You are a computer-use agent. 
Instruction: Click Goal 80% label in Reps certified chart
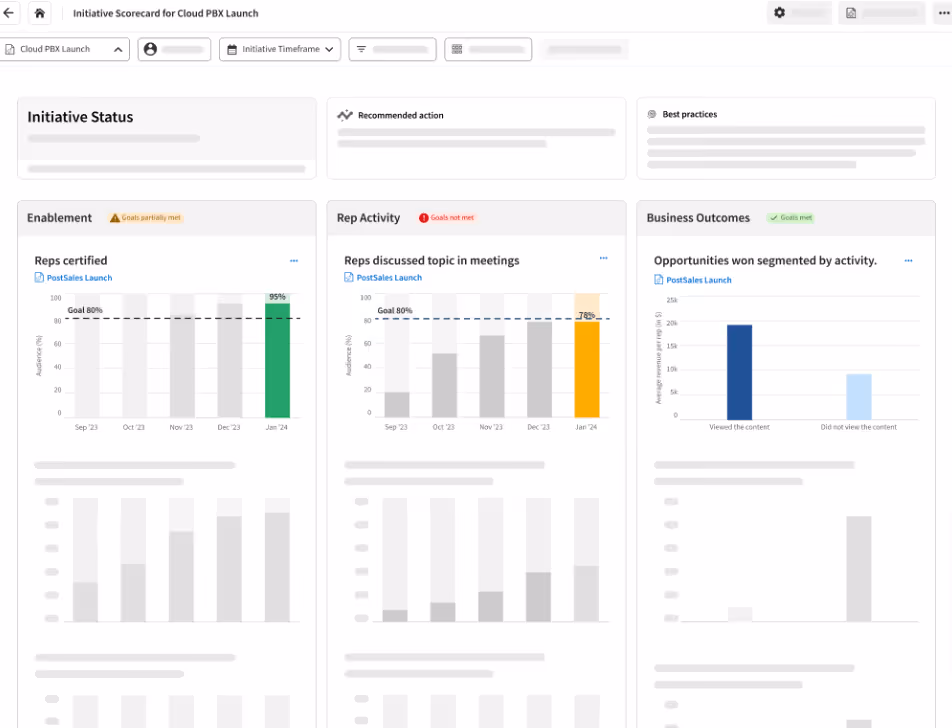click(x=85, y=310)
